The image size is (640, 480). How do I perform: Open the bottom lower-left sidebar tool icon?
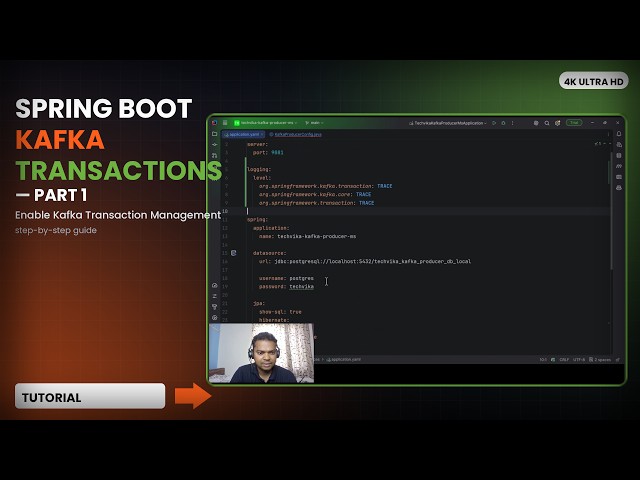215,318
